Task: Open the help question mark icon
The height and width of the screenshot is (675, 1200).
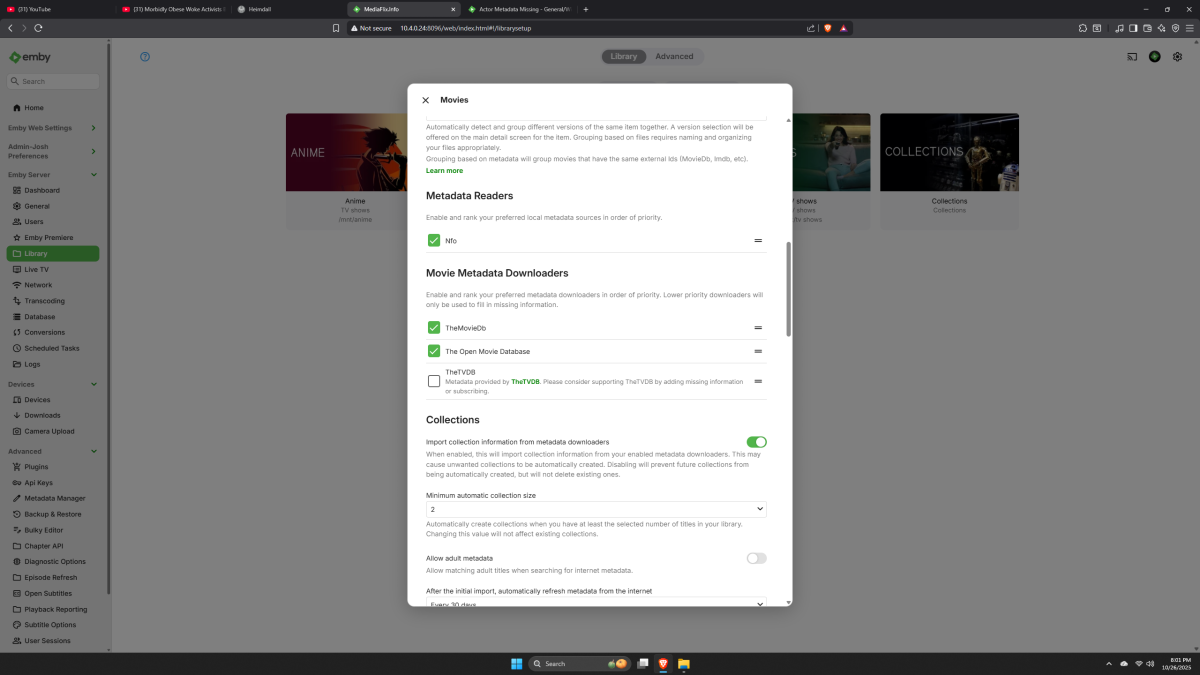Action: click(x=144, y=57)
